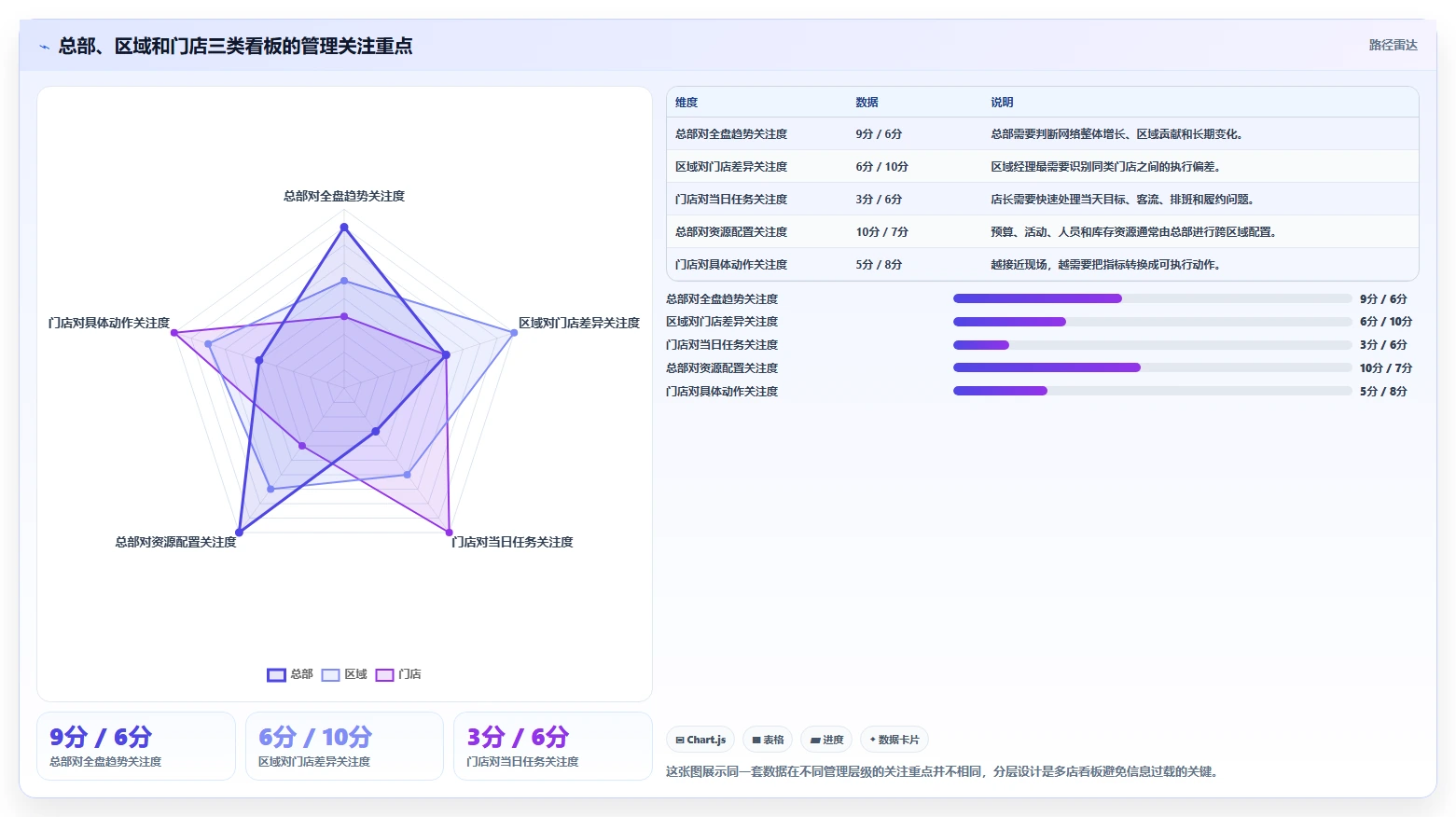Image resolution: width=1456 pixels, height=817 pixels.
Task: Click radar axis label 门店对当日任务关注度
Action: point(512,542)
